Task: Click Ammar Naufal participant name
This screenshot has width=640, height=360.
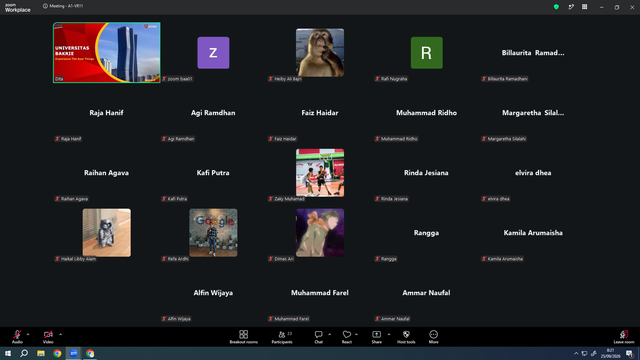Action: (x=426, y=293)
